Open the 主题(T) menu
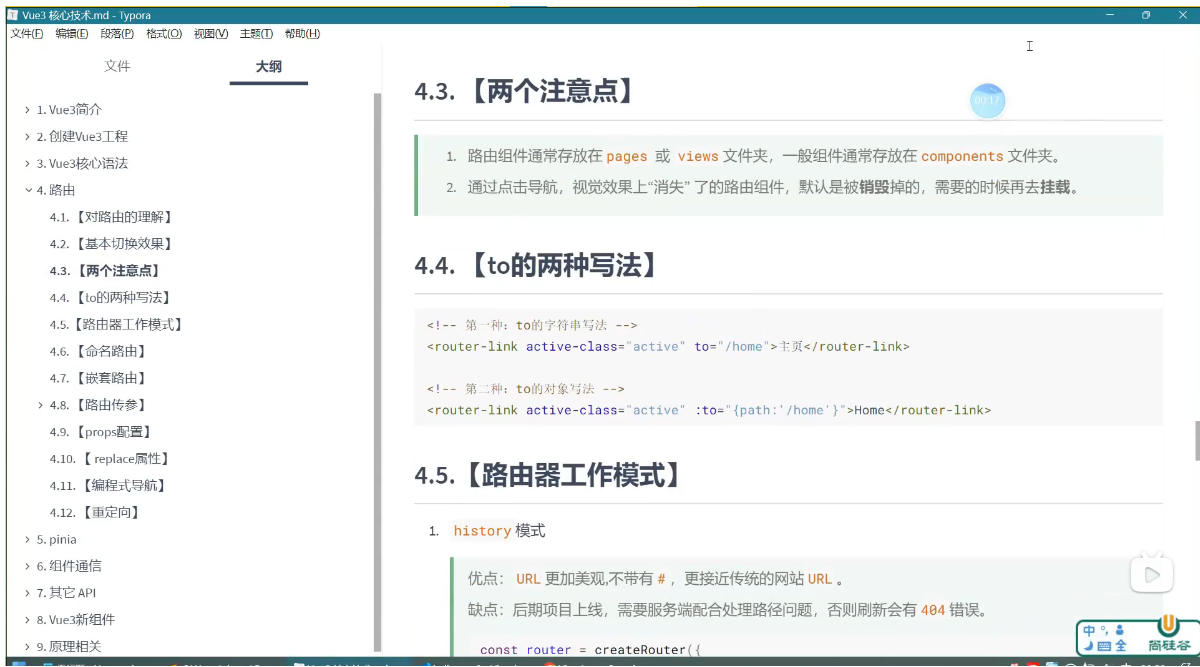Image resolution: width=1200 pixels, height=667 pixels. point(256,33)
